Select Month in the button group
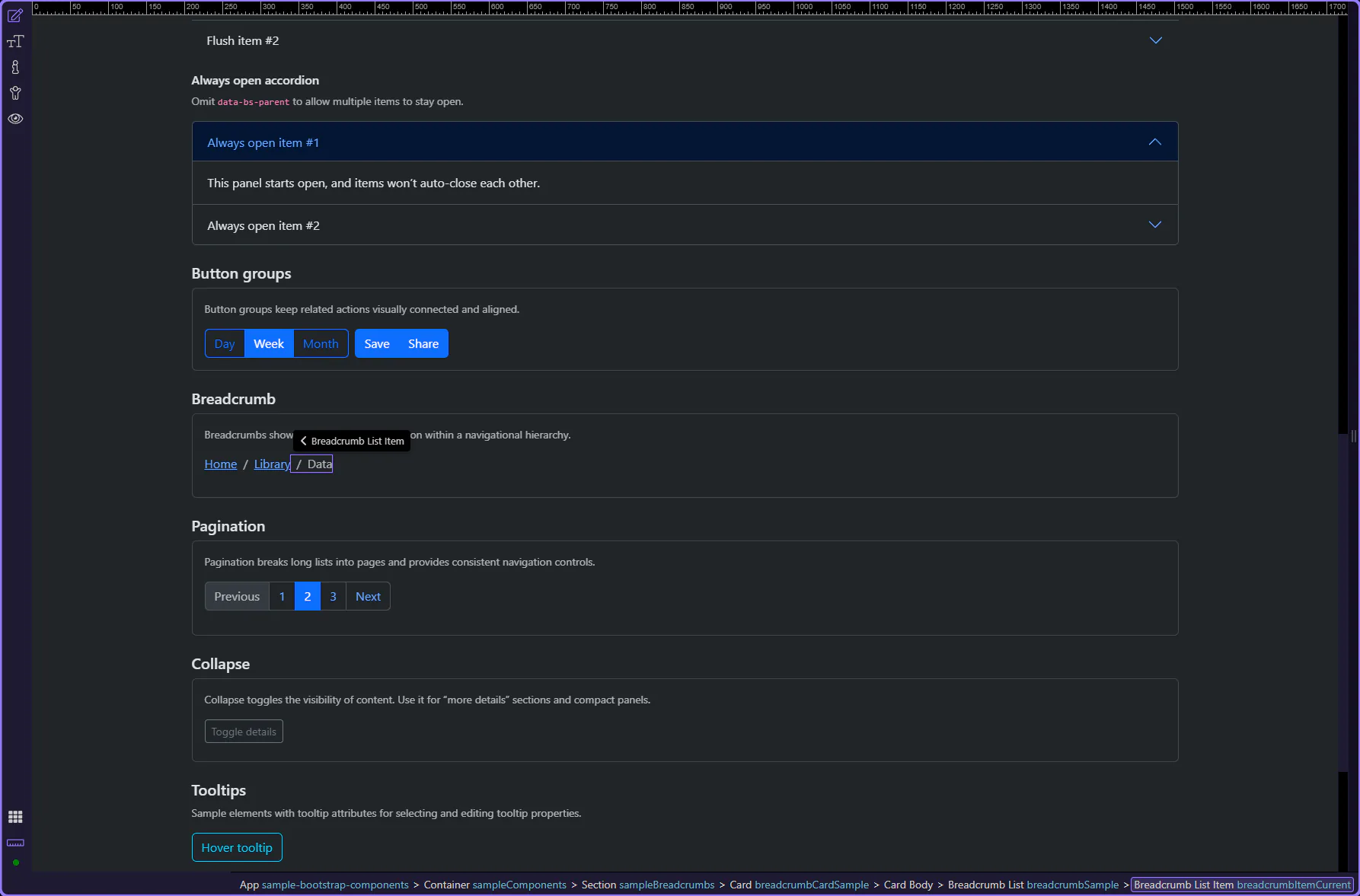Viewport: 1360px width, 896px height. 321,344
